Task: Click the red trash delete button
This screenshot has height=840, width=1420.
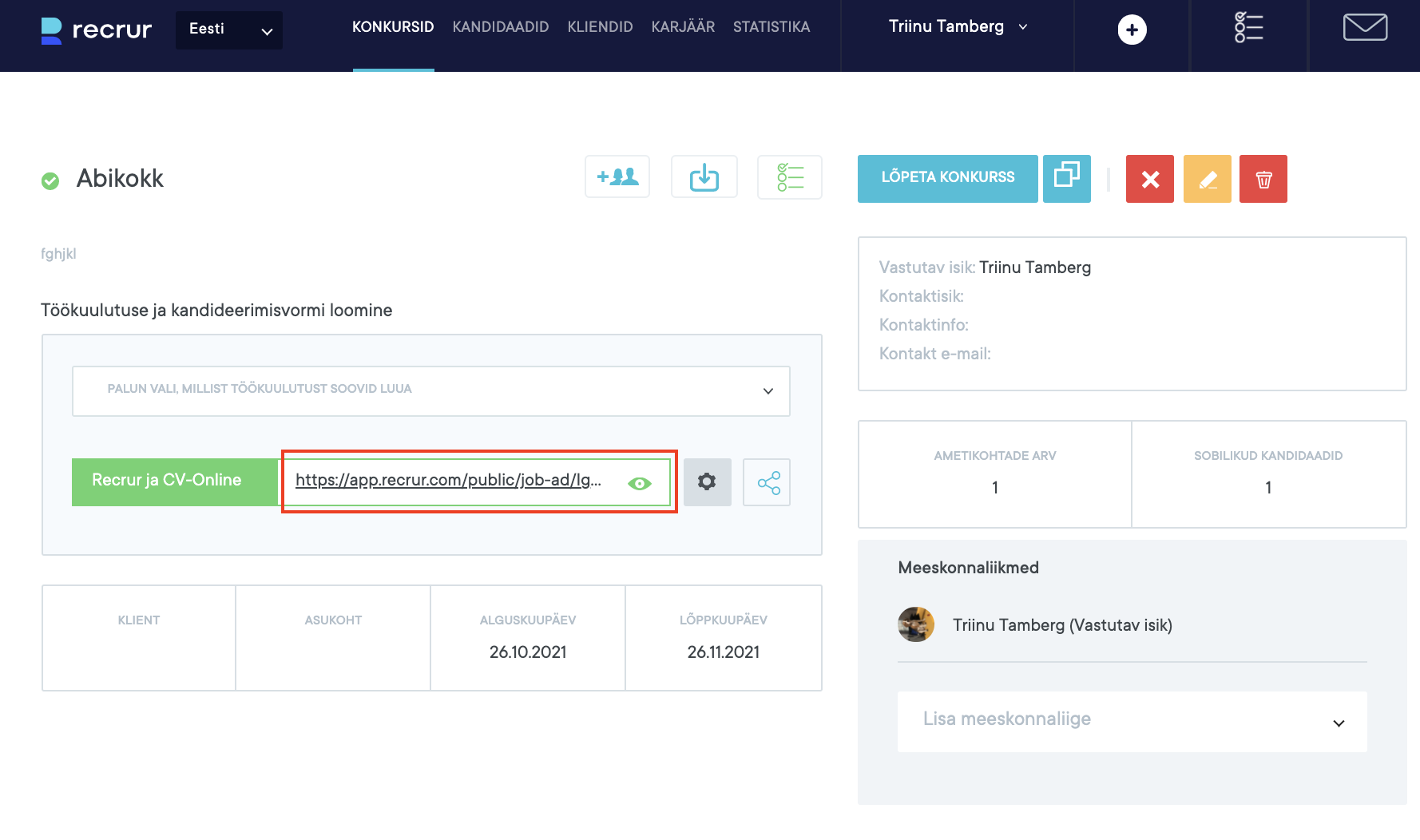Action: tap(1263, 179)
